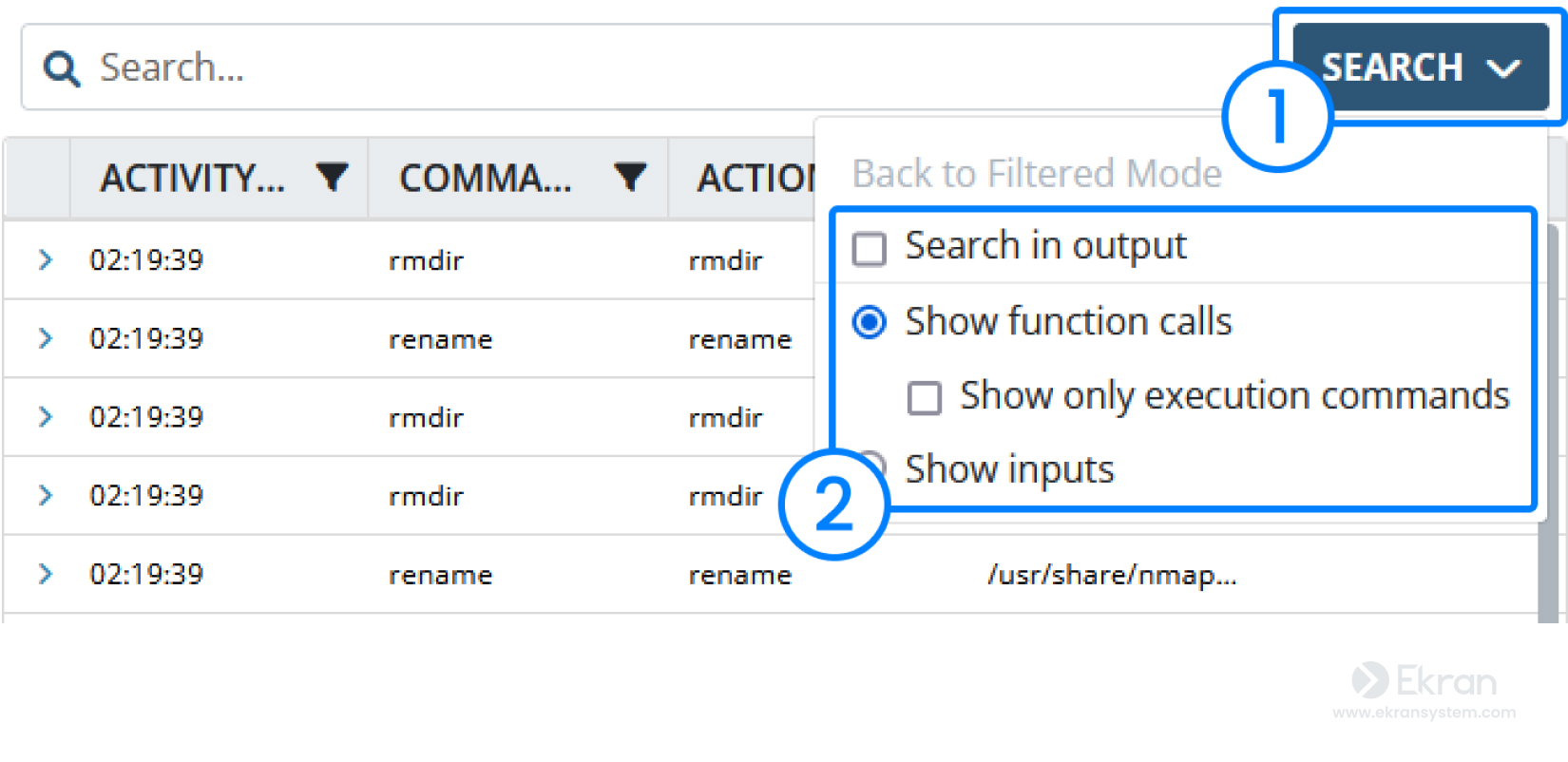Select Back to Filtered Mode menu entry
The image size is (1568, 762).
coord(1036,174)
